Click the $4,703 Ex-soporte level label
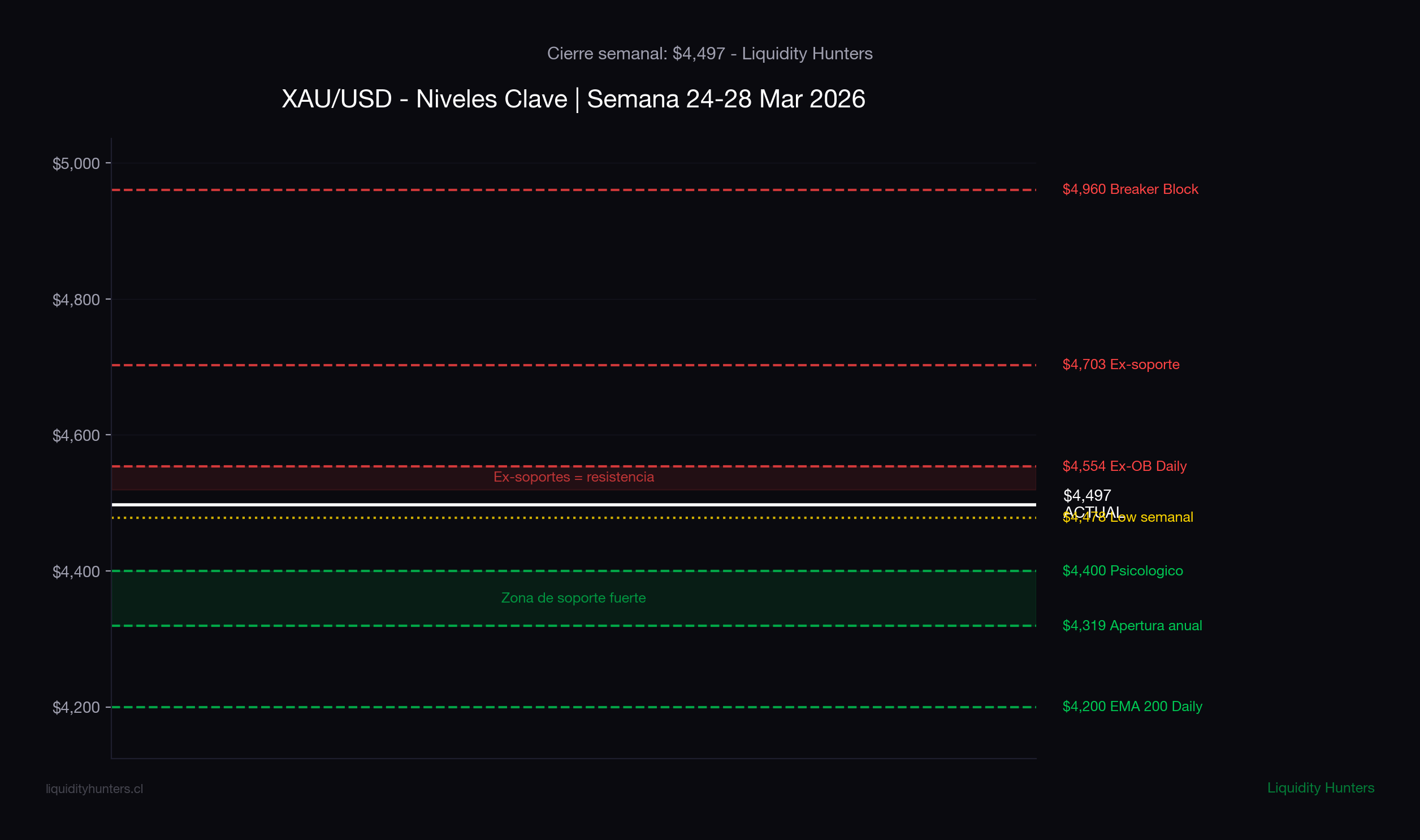 coord(1121,365)
